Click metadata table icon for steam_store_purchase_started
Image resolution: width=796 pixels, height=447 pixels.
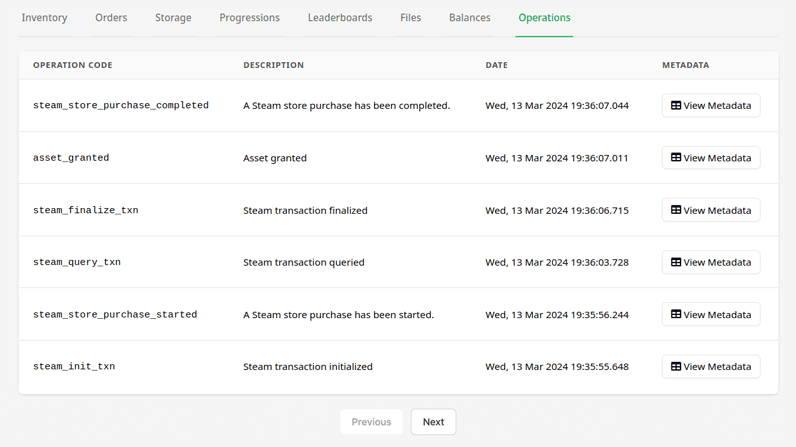click(x=676, y=315)
